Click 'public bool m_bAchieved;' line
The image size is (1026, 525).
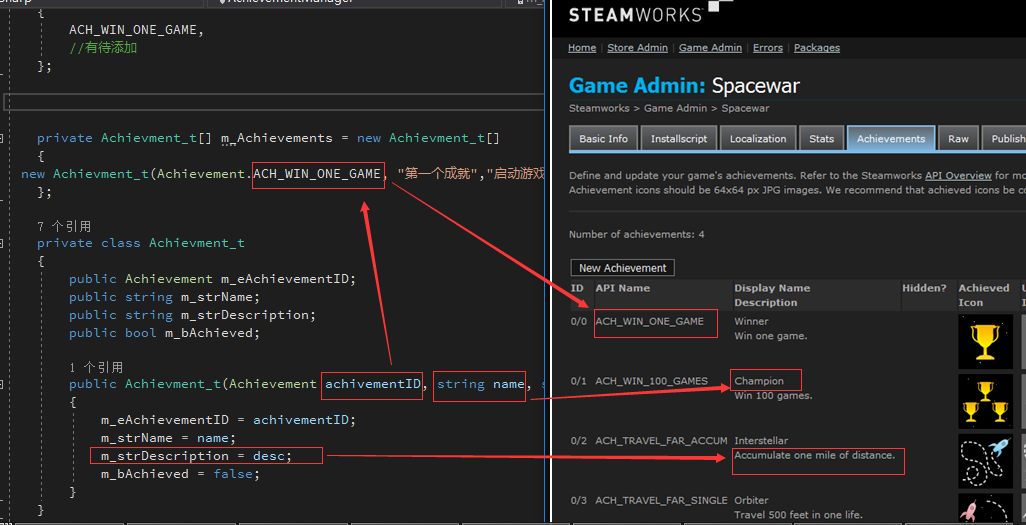point(164,333)
